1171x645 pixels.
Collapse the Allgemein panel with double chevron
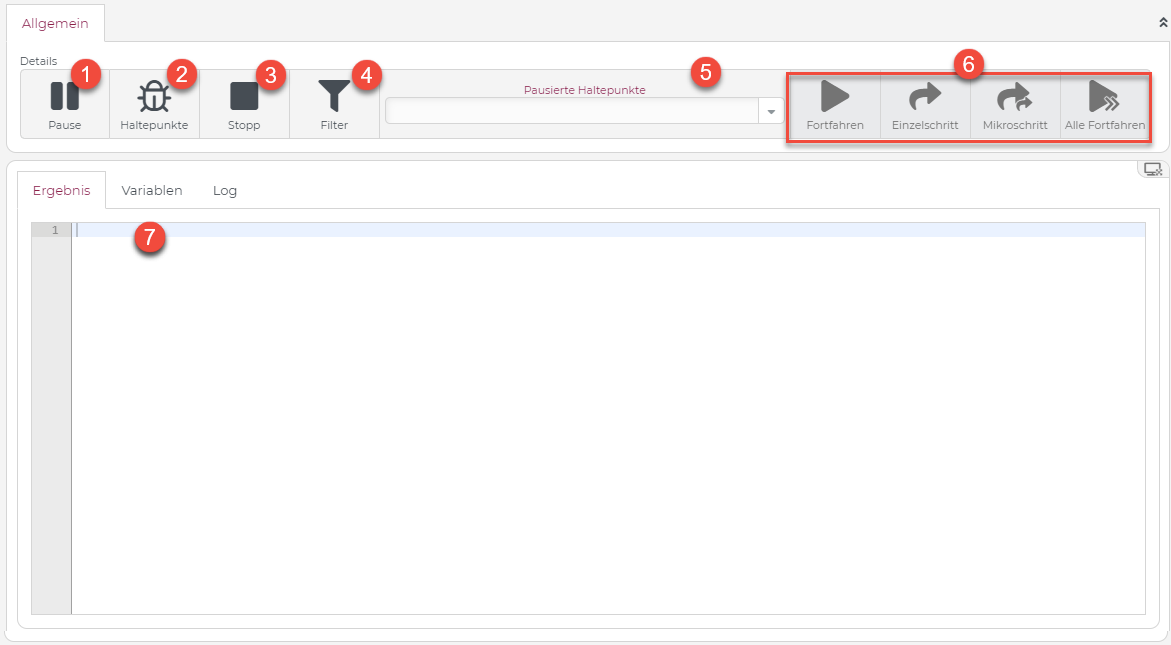point(1162,21)
